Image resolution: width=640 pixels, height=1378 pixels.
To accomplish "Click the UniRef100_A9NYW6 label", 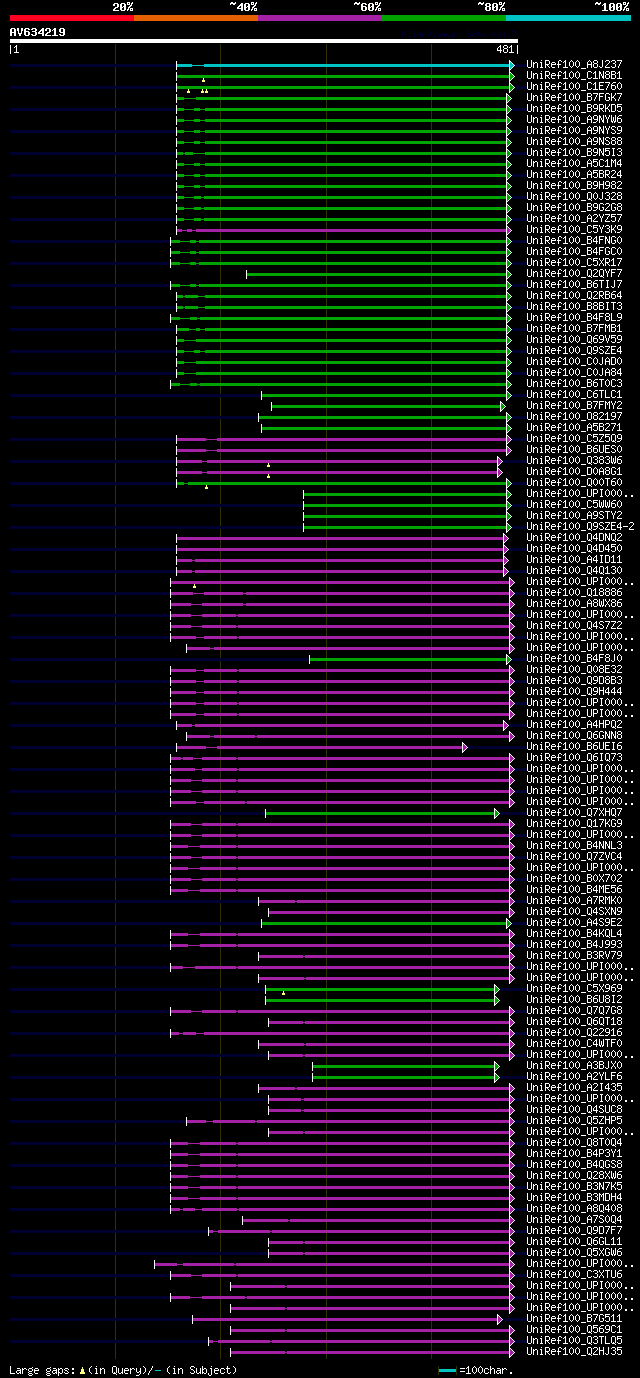I will (574, 119).
